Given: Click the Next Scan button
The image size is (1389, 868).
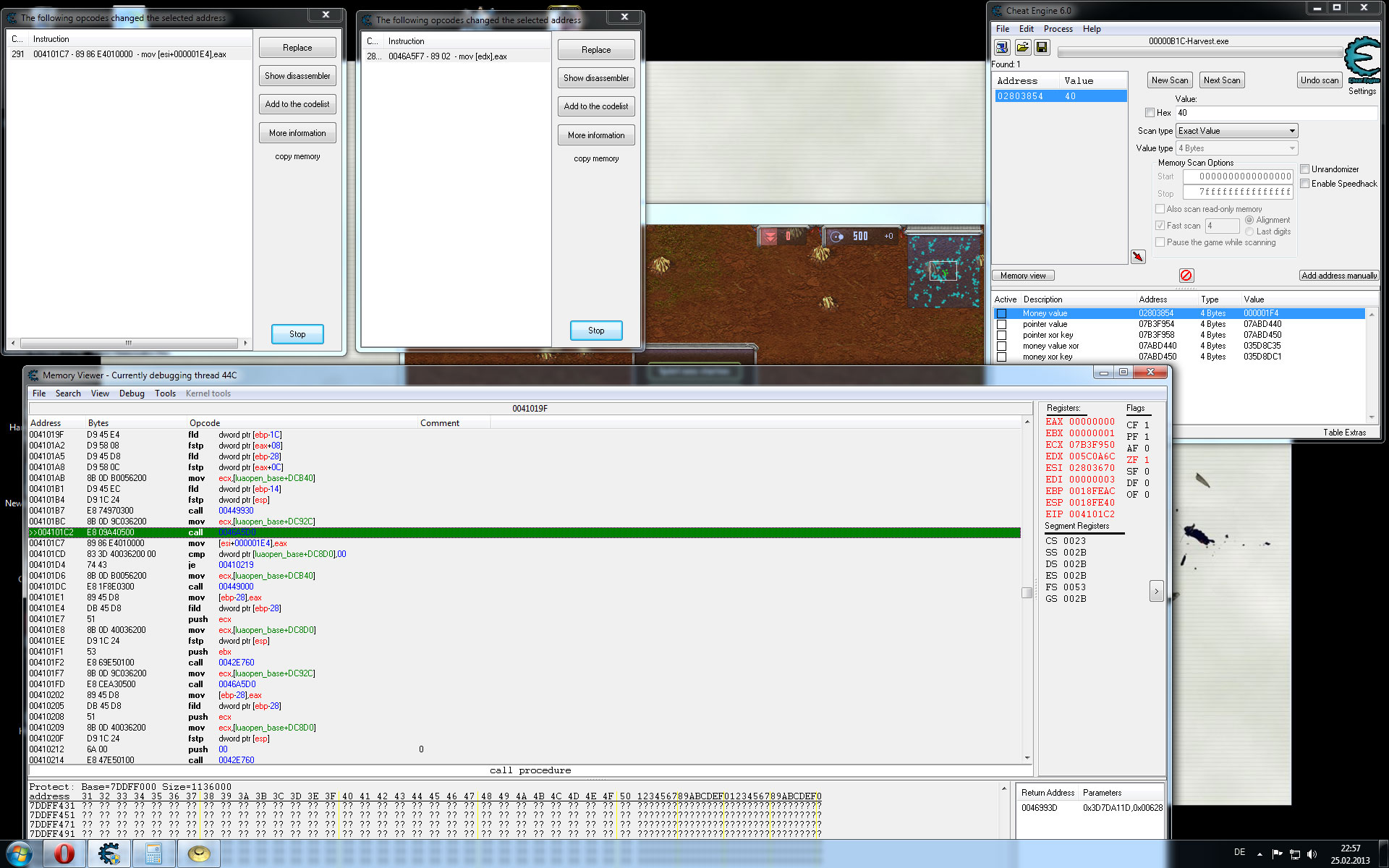Looking at the screenshot, I should coord(1221,80).
